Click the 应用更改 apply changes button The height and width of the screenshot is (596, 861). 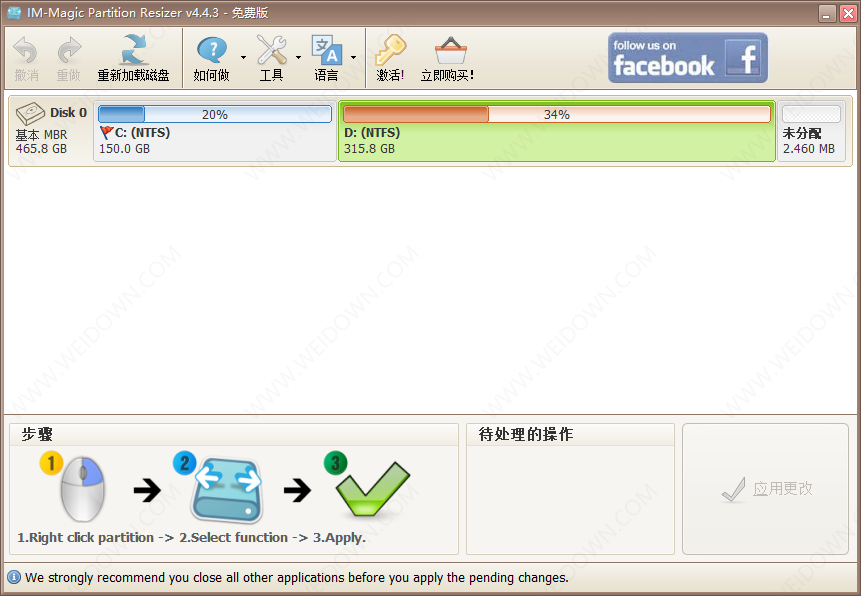(x=765, y=489)
